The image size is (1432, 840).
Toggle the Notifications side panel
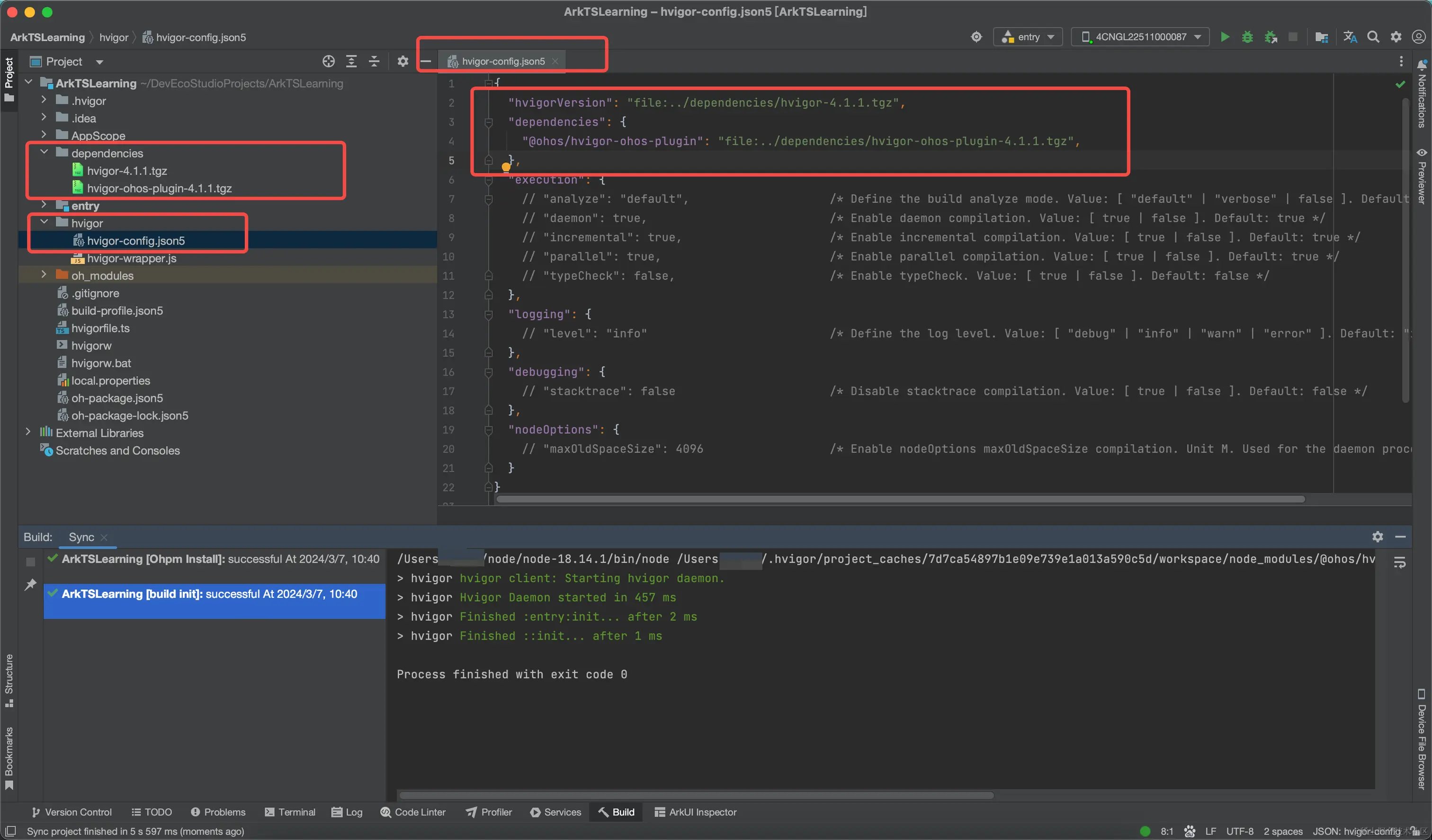pos(1422,94)
